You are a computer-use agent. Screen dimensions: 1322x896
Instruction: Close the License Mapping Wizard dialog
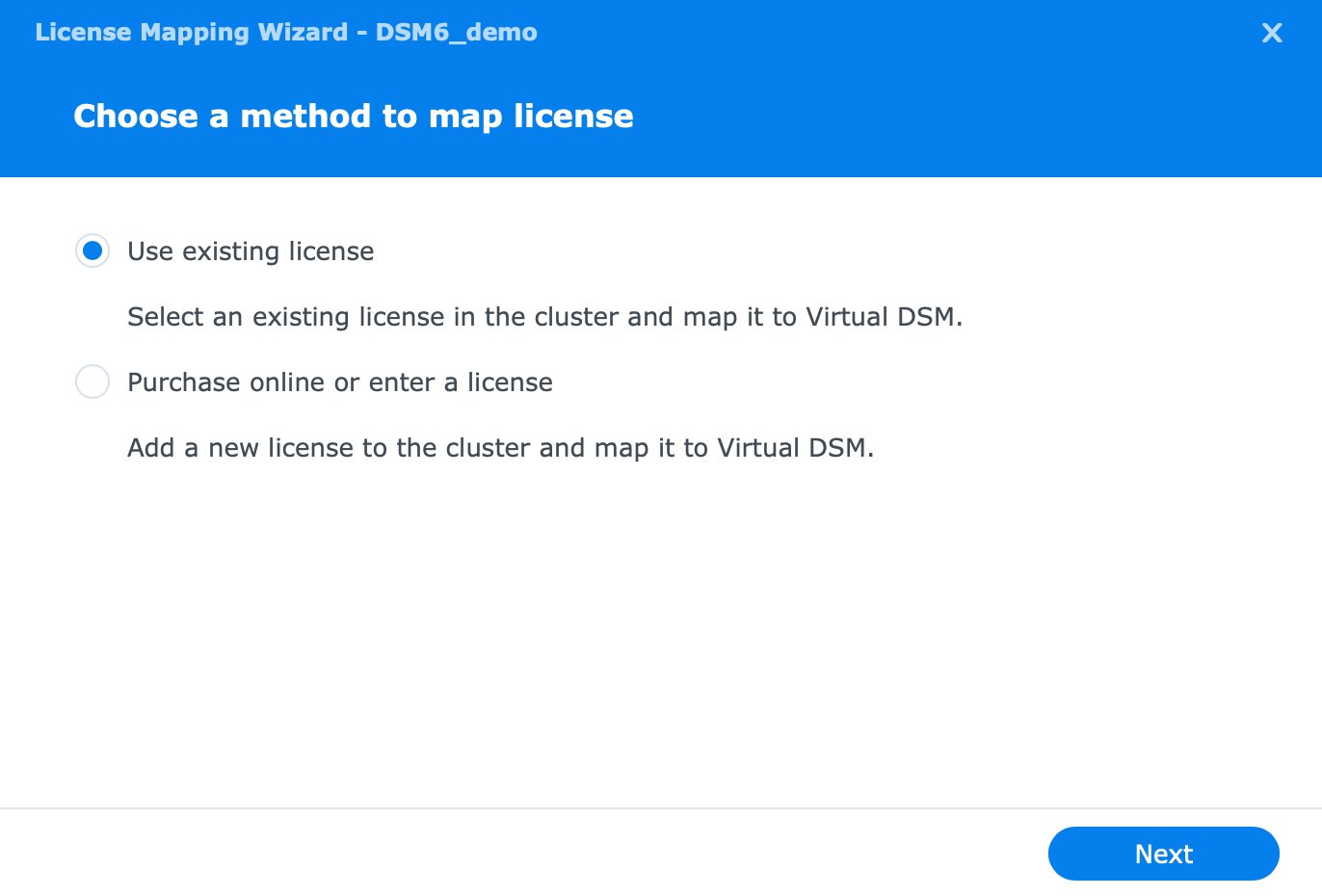(1272, 33)
